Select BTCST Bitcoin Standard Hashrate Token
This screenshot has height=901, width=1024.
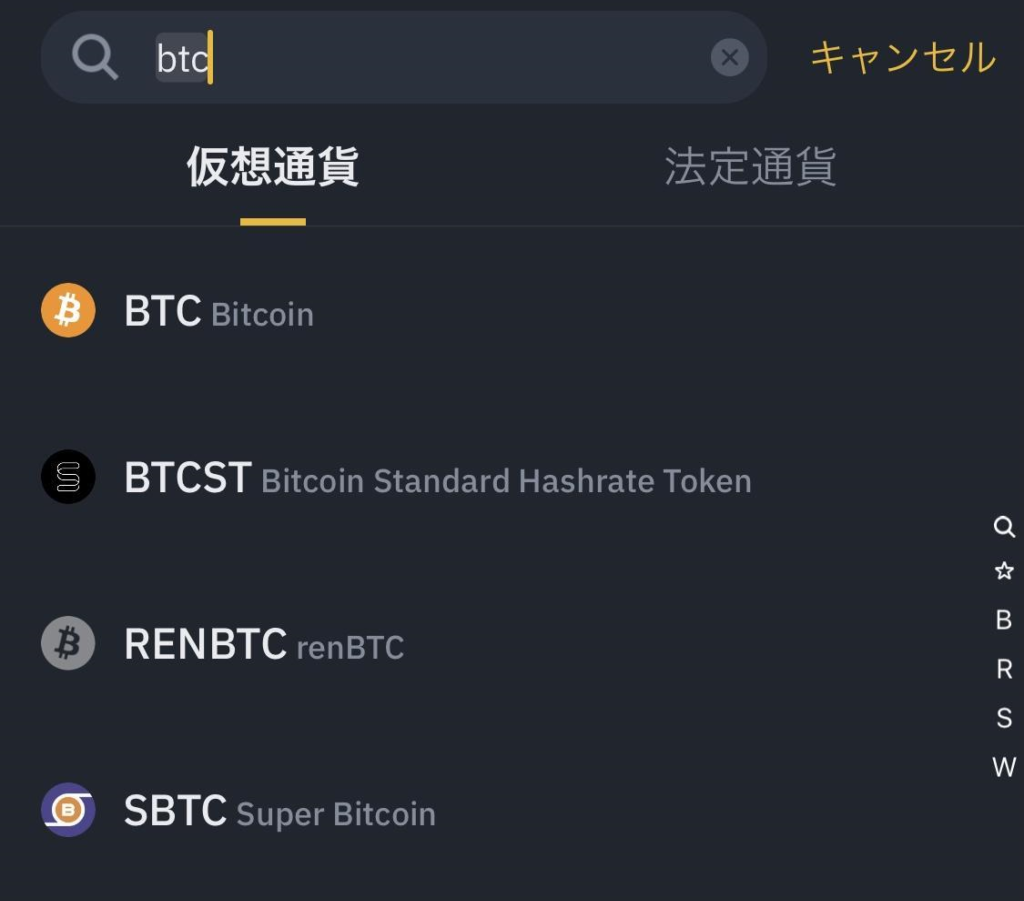[x=400, y=477]
